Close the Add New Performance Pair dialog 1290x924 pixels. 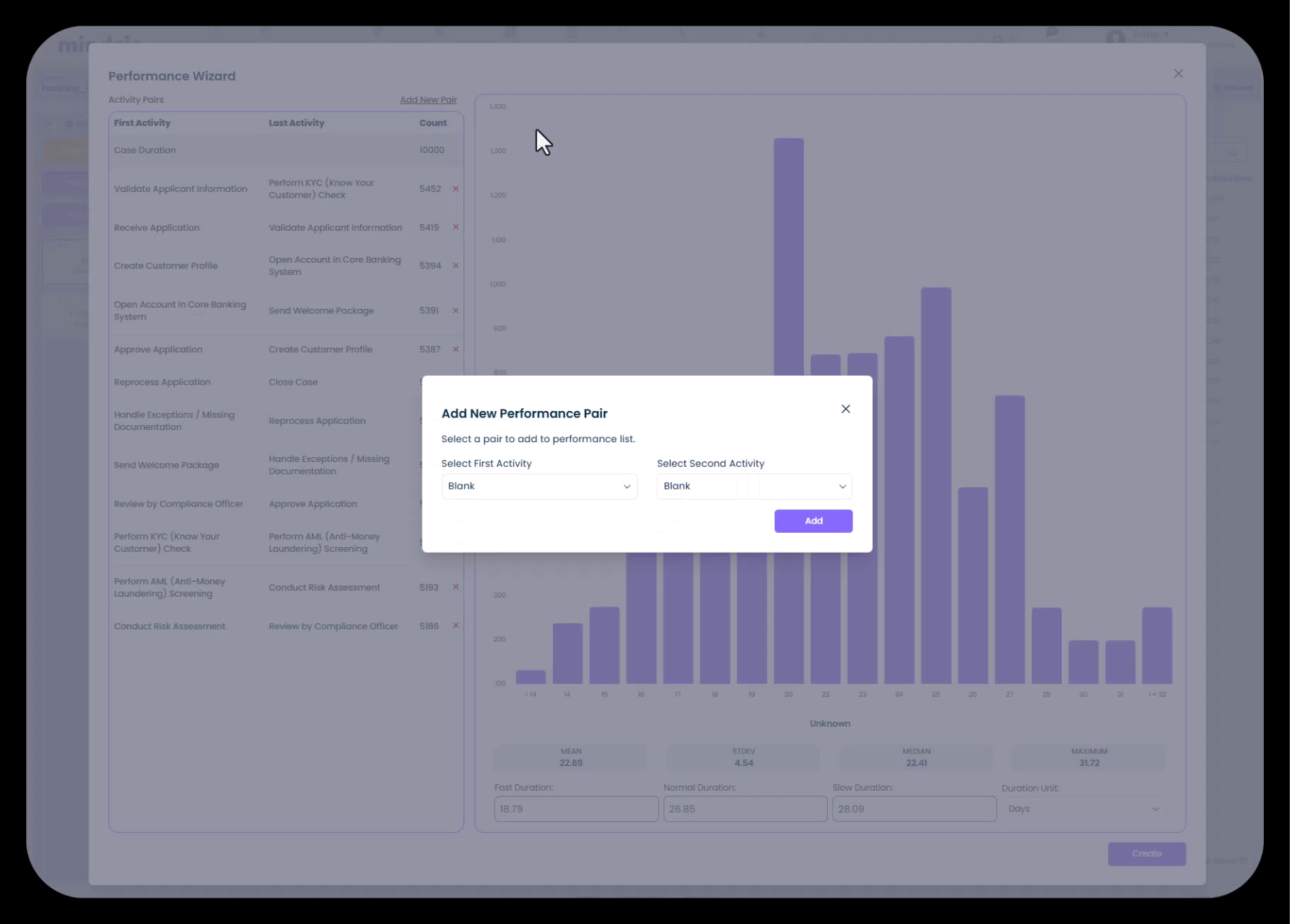tap(846, 409)
